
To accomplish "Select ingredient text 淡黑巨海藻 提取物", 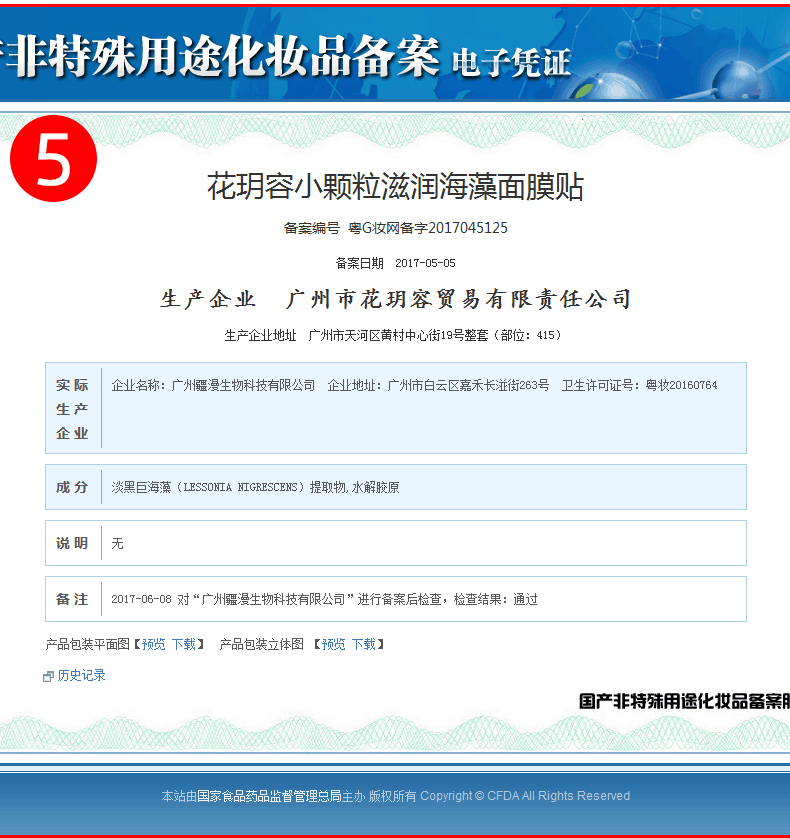I will [229, 487].
